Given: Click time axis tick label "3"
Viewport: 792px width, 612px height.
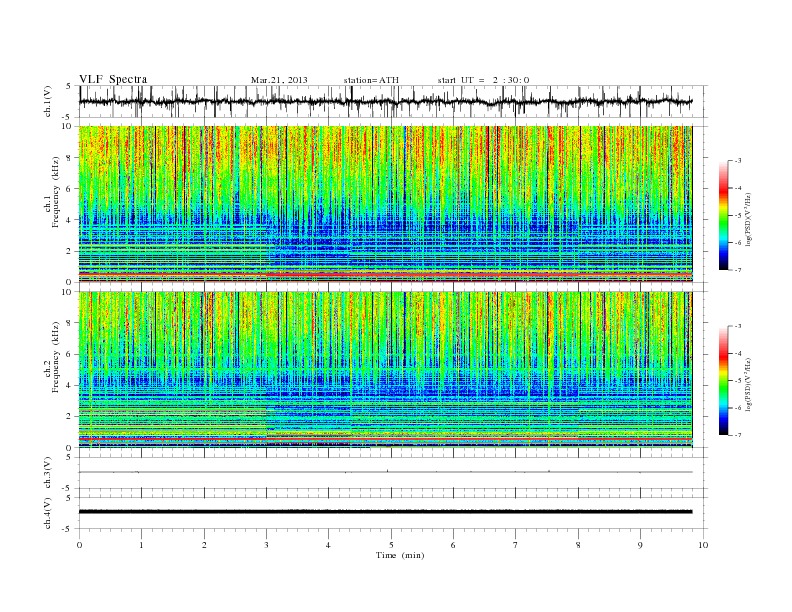Looking at the screenshot, I should click(266, 545).
